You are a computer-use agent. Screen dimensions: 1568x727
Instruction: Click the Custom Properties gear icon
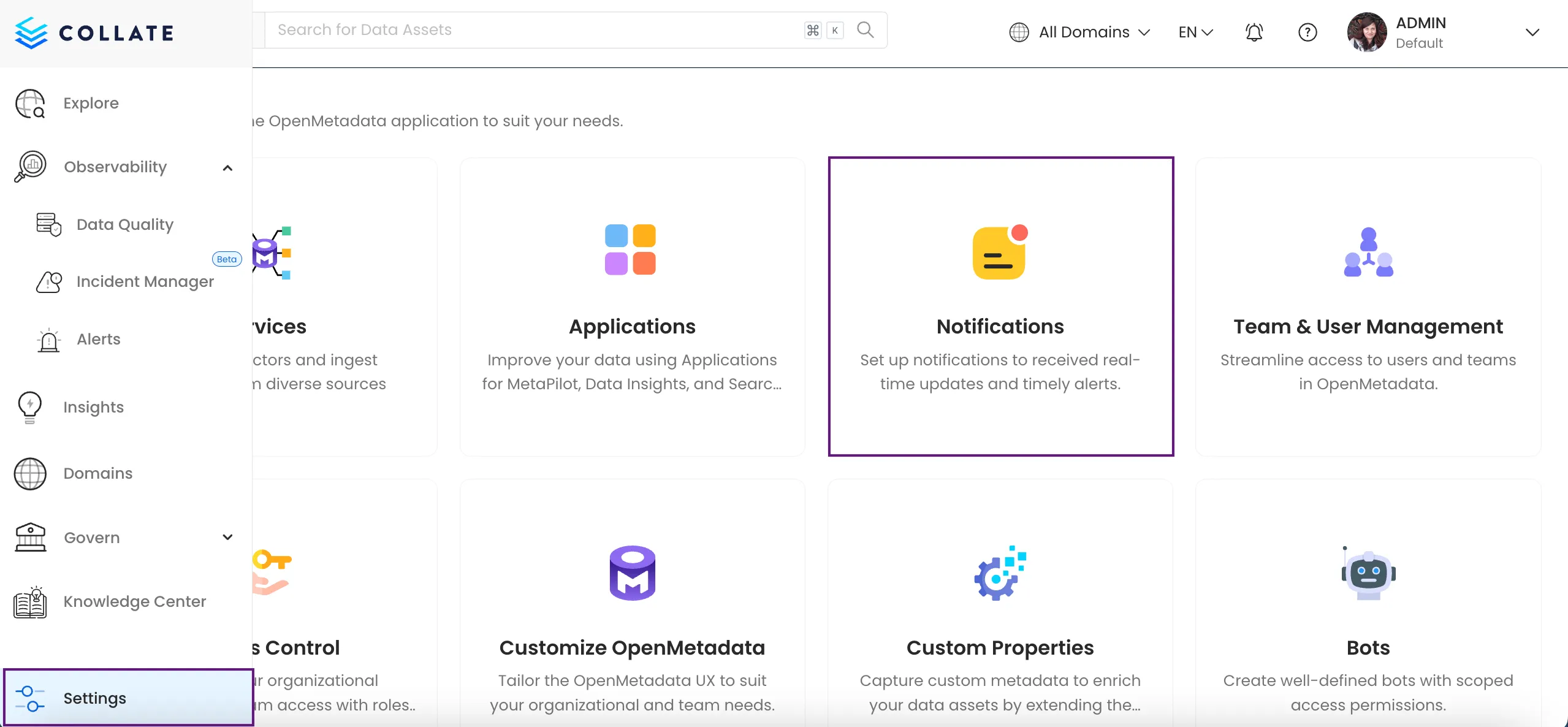pos(1000,574)
